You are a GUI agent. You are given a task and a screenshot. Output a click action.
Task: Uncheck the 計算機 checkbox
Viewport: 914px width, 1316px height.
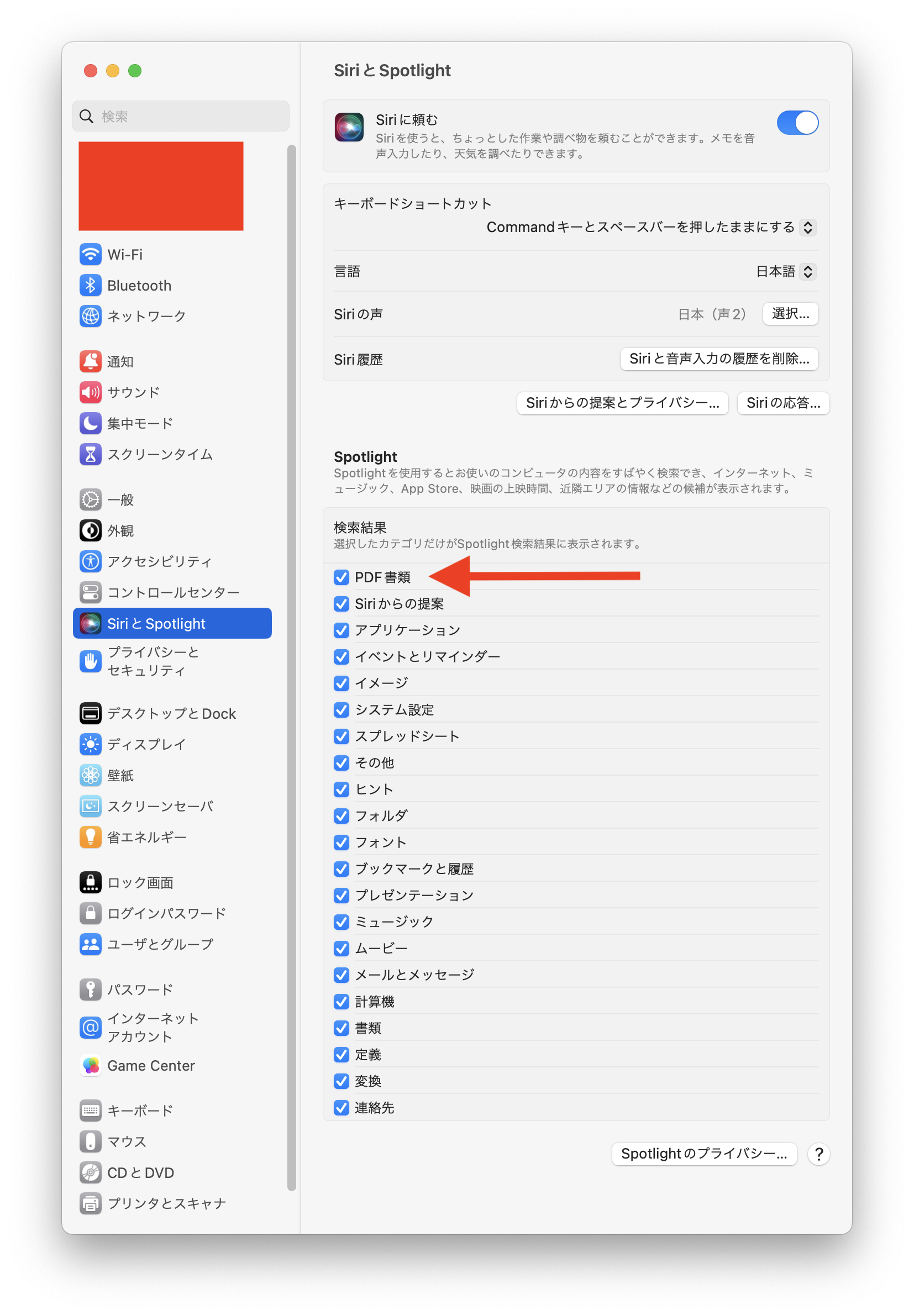point(342,1002)
